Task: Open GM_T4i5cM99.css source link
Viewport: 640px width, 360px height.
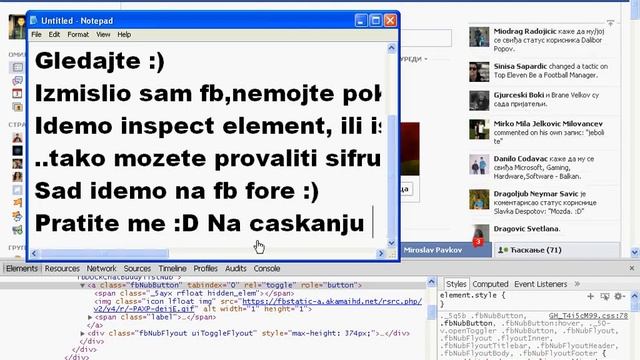Action: point(588,316)
